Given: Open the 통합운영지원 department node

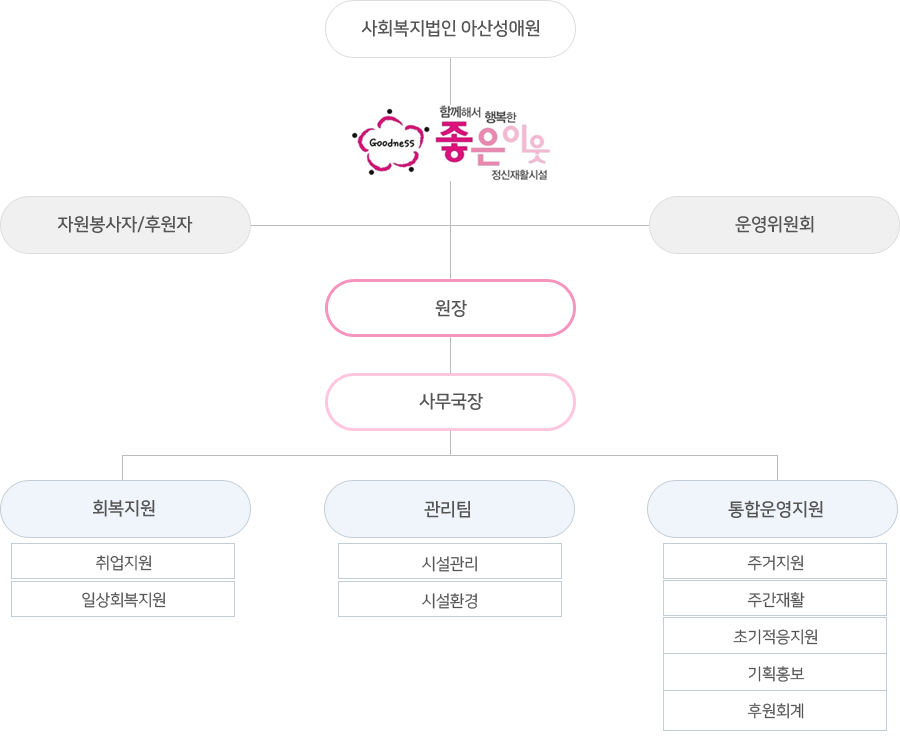Looking at the screenshot, I should (x=773, y=509).
